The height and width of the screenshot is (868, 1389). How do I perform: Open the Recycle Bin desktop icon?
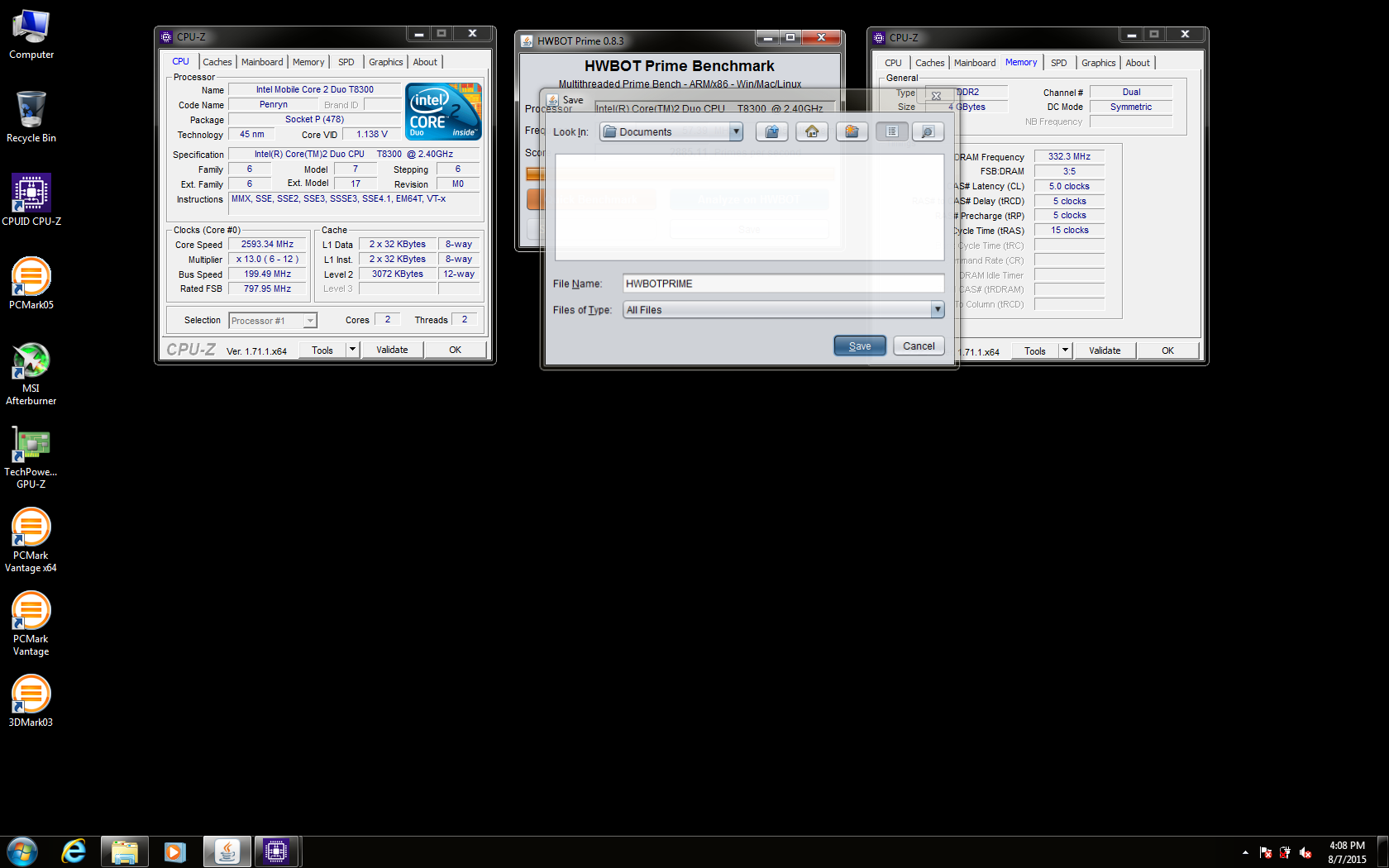click(x=31, y=117)
